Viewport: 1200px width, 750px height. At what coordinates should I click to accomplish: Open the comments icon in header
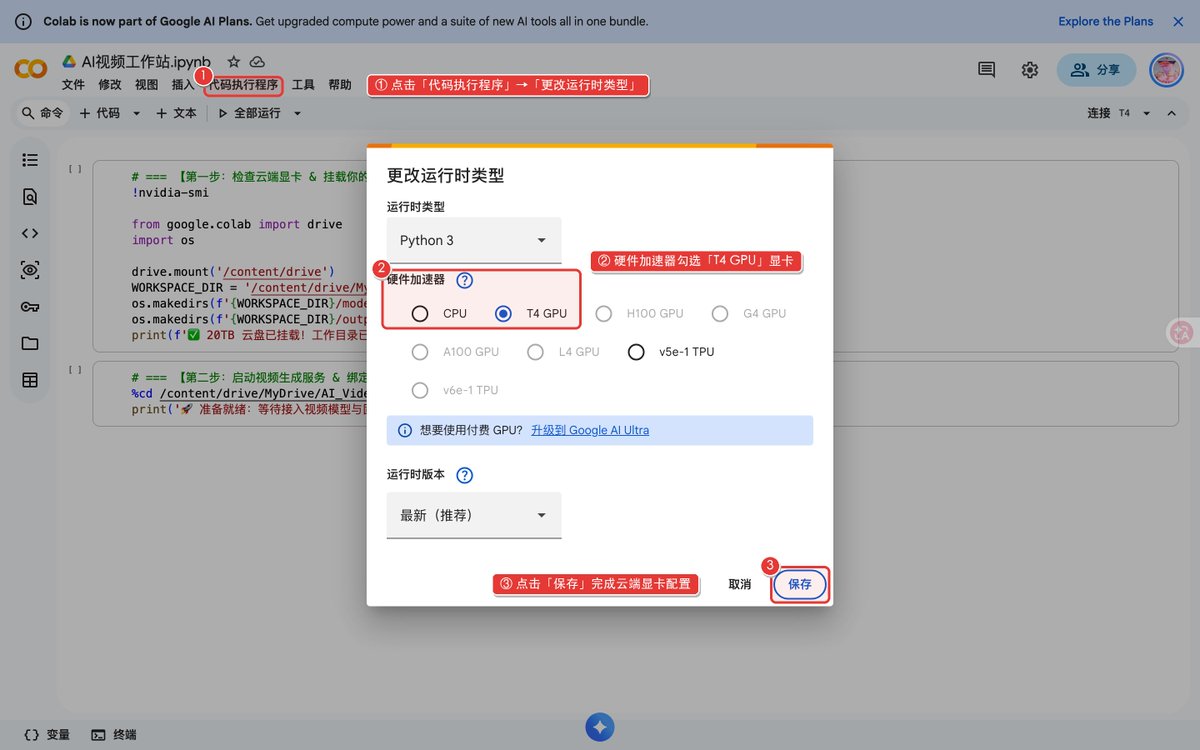point(987,70)
